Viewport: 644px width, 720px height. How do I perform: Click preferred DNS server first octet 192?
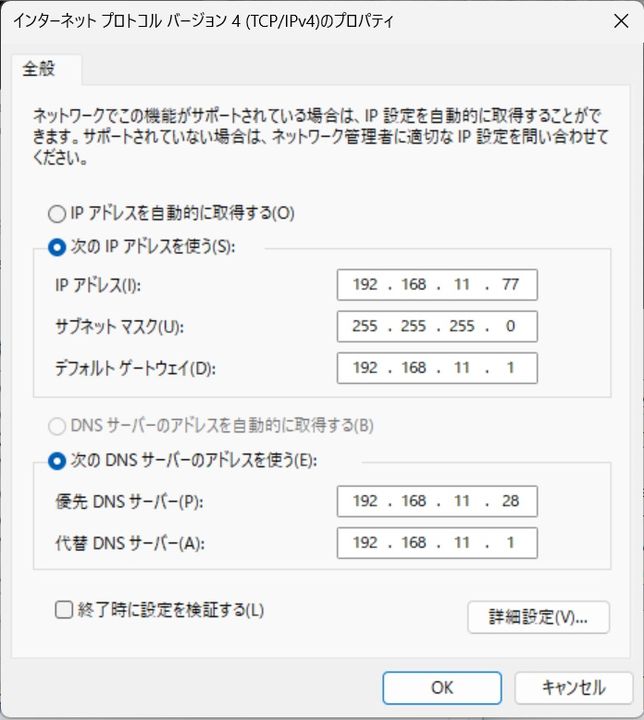click(x=365, y=501)
